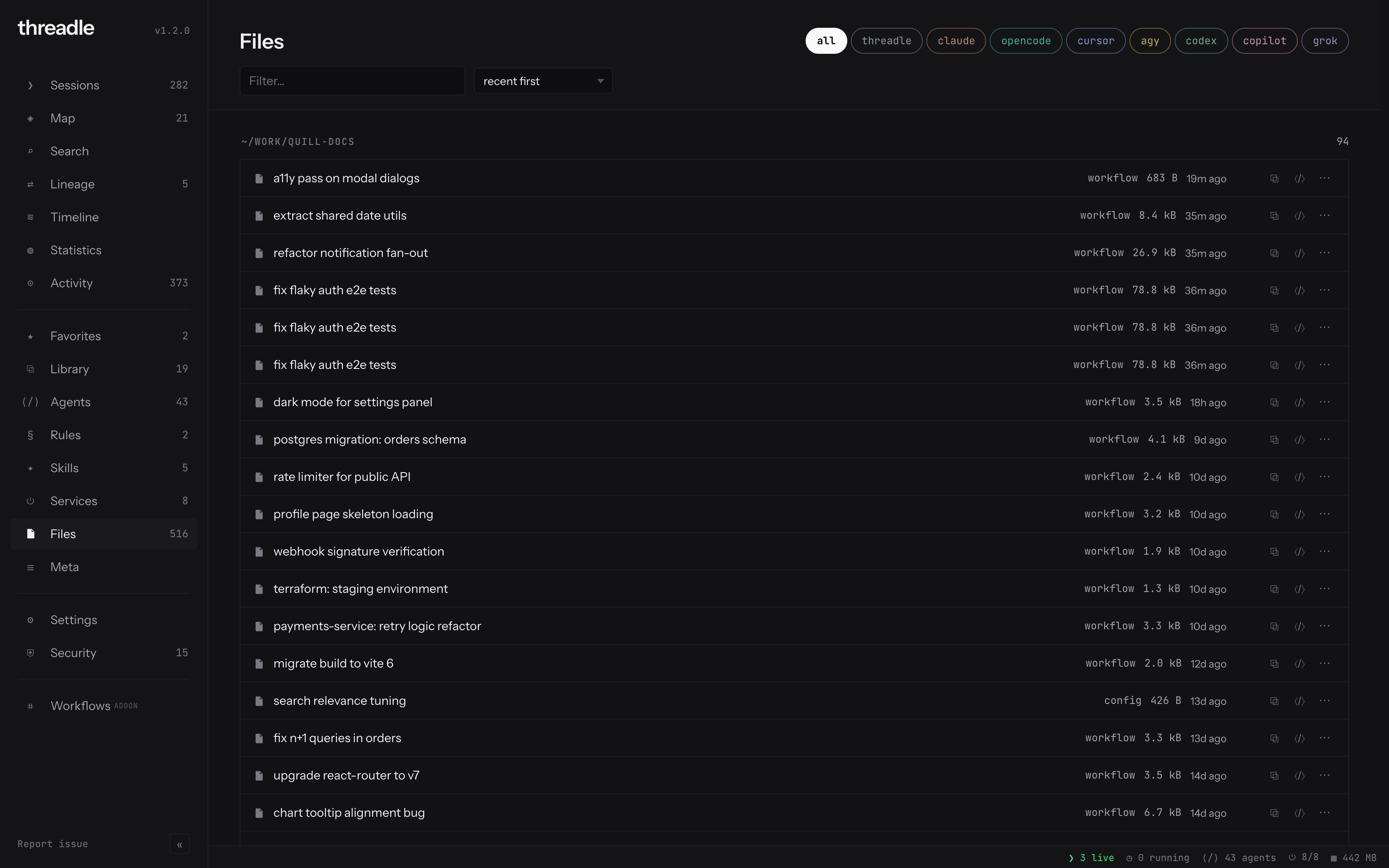Click copy icon on fix n+1 queries in orders
1389x868 pixels.
click(1274, 738)
